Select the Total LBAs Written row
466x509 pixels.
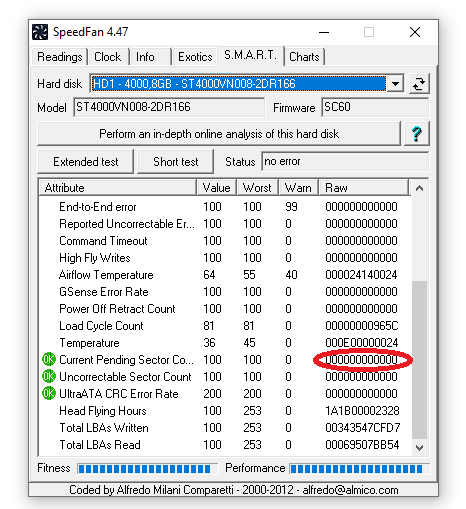coord(225,428)
